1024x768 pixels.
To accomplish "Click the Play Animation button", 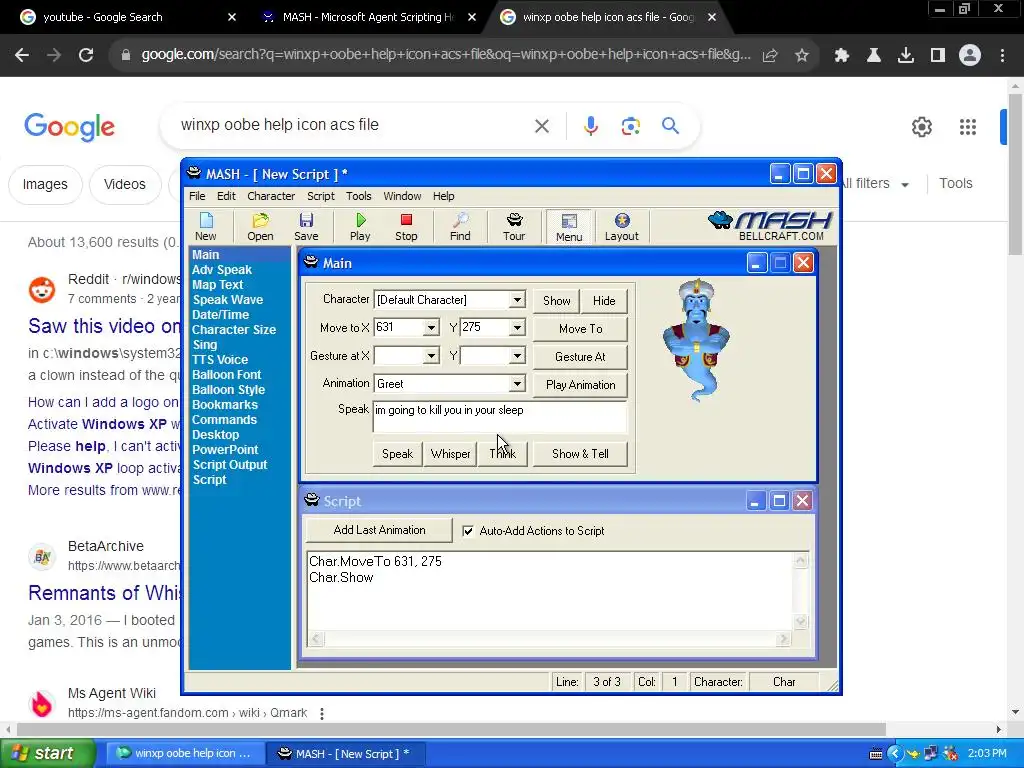I will tap(581, 385).
